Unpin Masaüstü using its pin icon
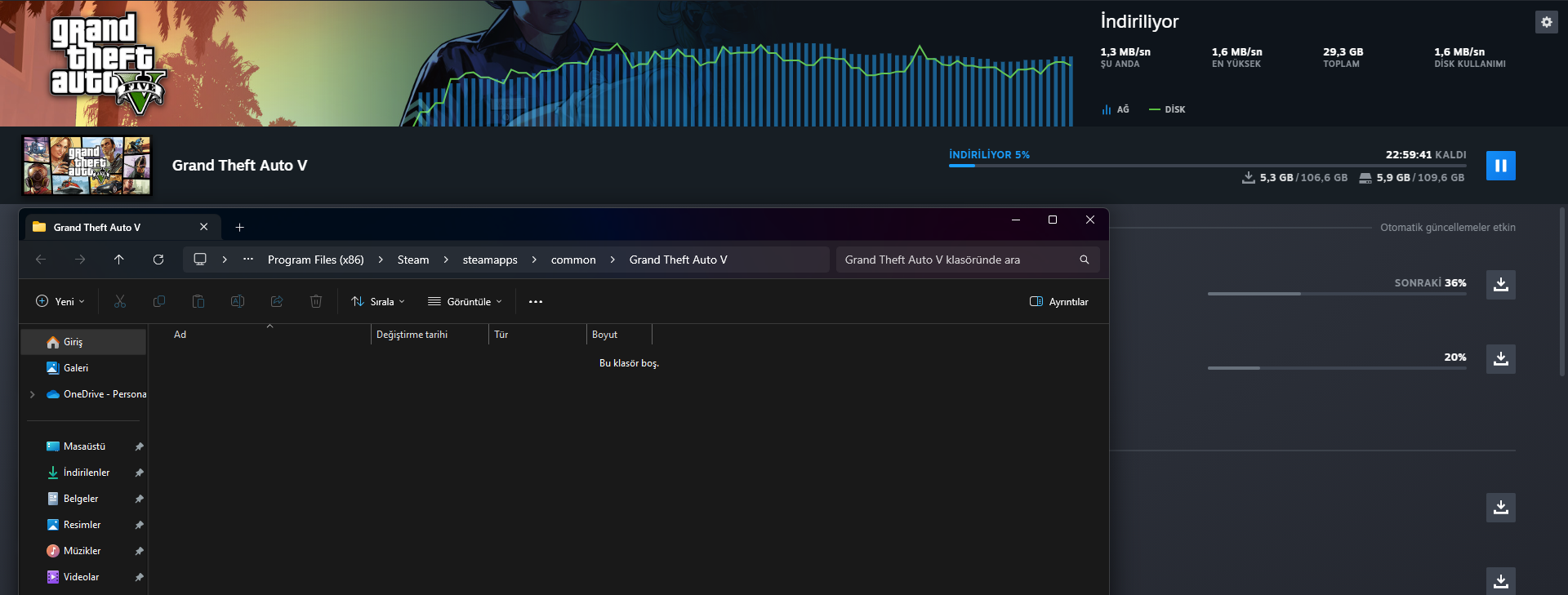This screenshot has width=1568, height=595. click(x=139, y=446)
